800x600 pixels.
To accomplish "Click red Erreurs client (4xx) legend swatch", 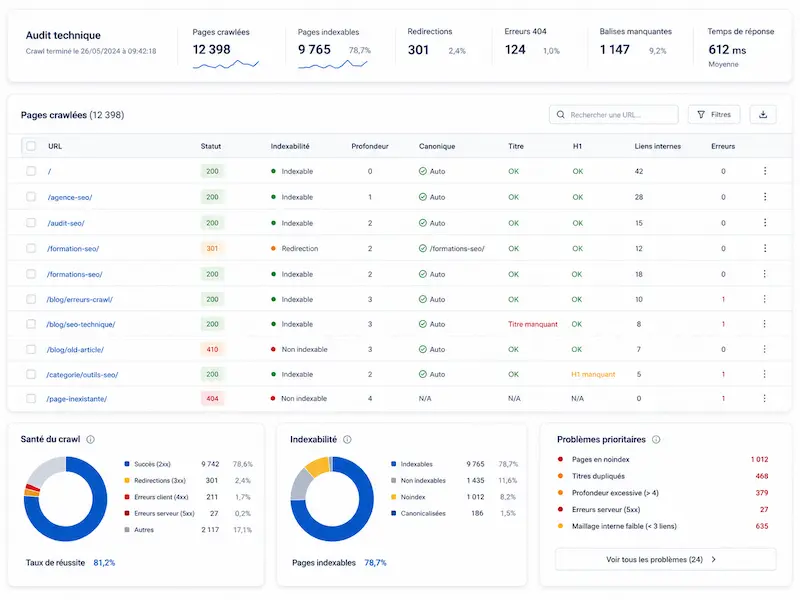I will 127,496.
